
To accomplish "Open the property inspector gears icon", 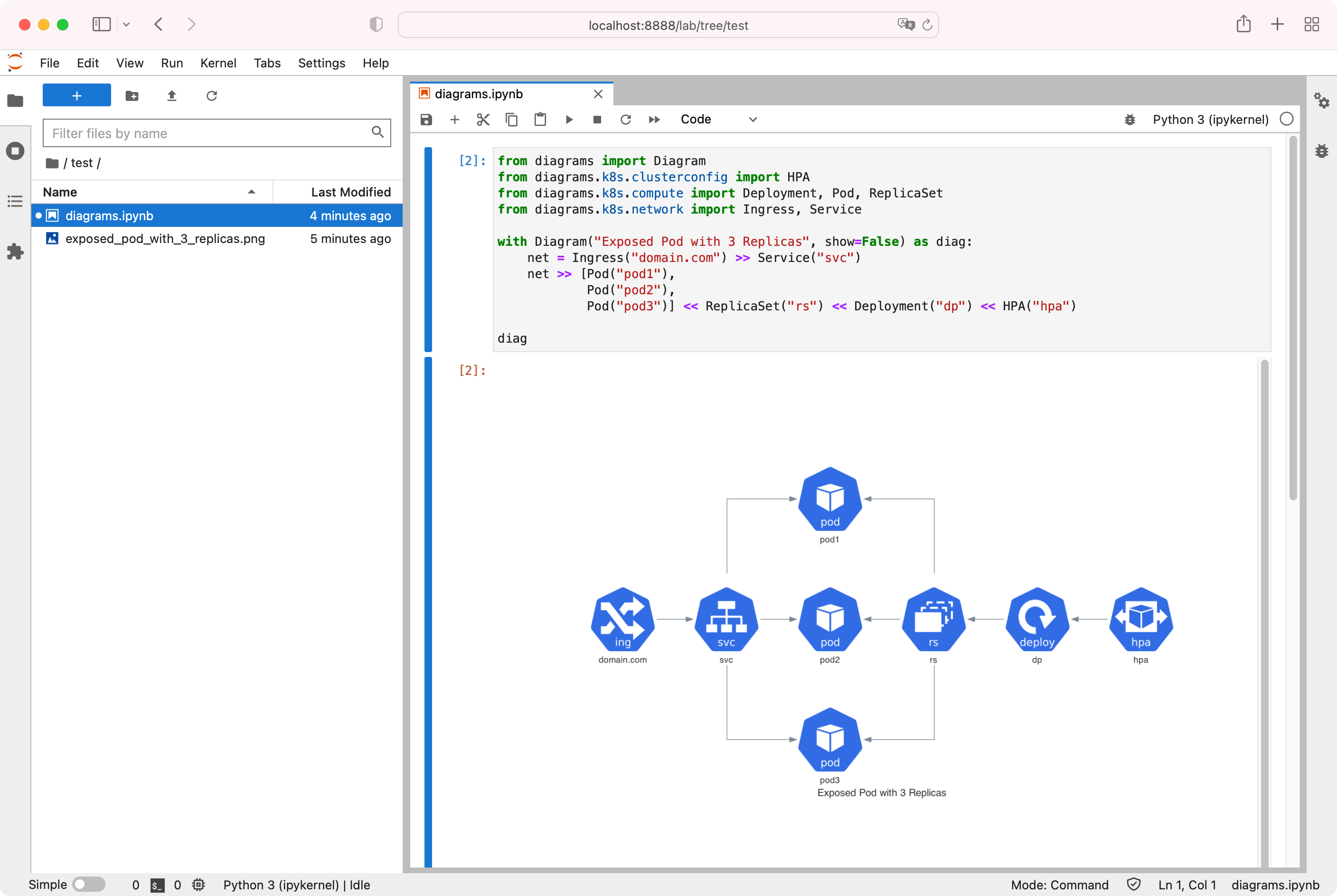I will pyautogui.click(x=1321, y=101).
